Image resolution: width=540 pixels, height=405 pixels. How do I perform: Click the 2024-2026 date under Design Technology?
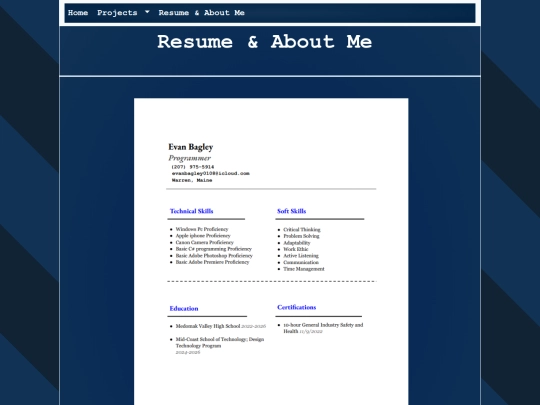[x=188, y=352]
